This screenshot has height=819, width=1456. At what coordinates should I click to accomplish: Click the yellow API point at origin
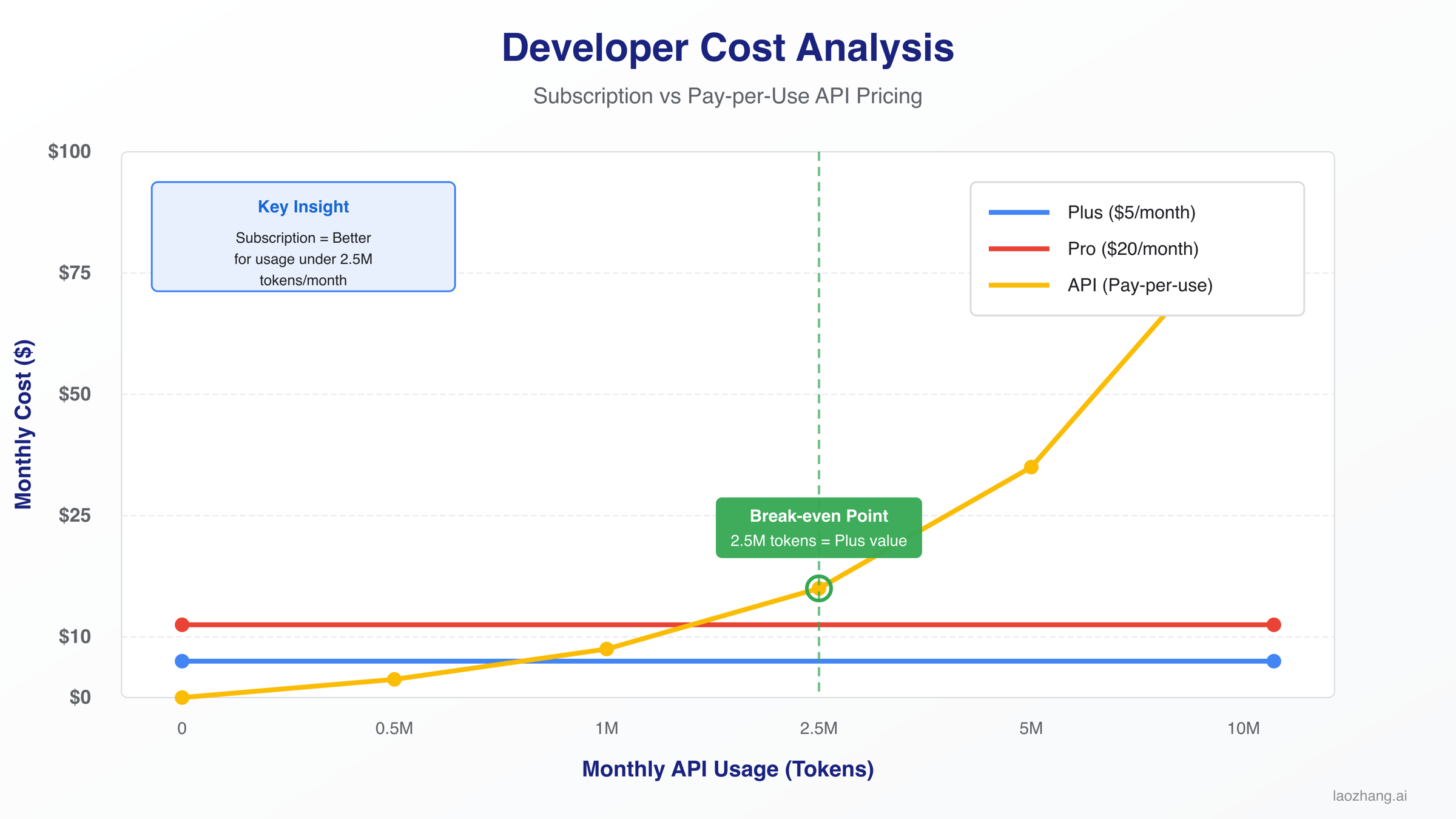182,697
